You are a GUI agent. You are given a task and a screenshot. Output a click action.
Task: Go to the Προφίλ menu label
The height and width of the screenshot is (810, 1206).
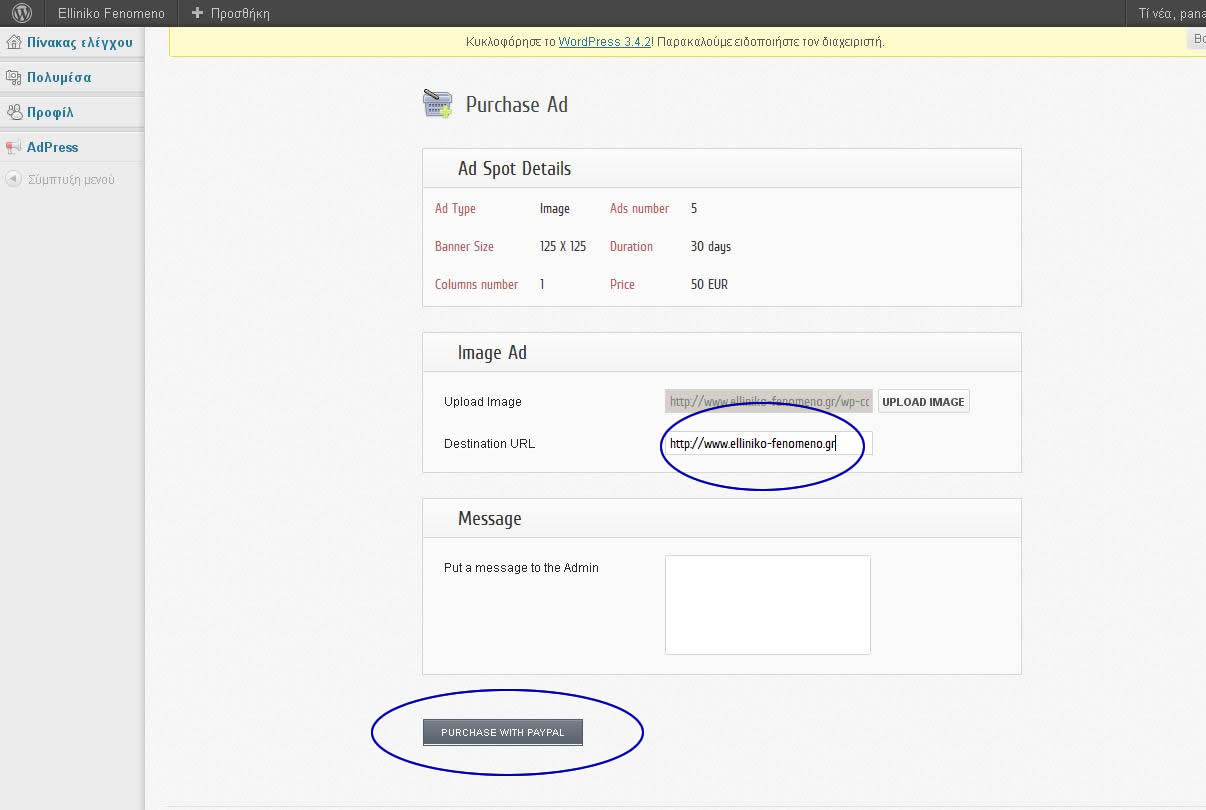[50, 112]
